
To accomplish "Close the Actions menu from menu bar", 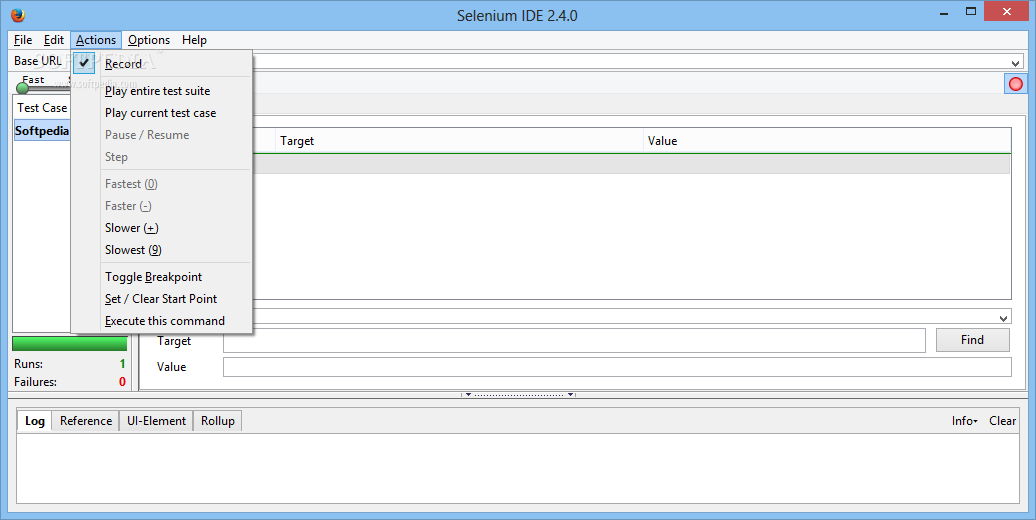I will (x=96, y=40).
